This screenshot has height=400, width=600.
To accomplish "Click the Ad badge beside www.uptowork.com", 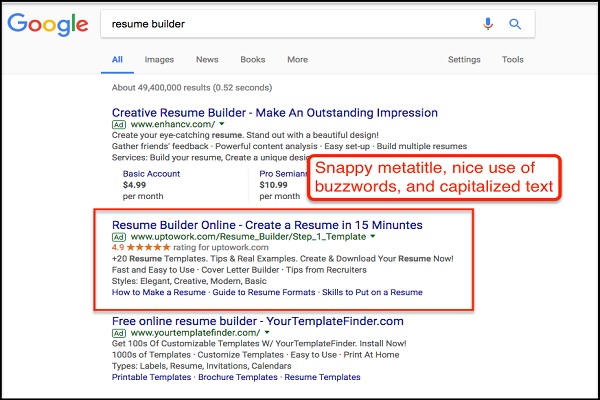I will coord(119,237).
